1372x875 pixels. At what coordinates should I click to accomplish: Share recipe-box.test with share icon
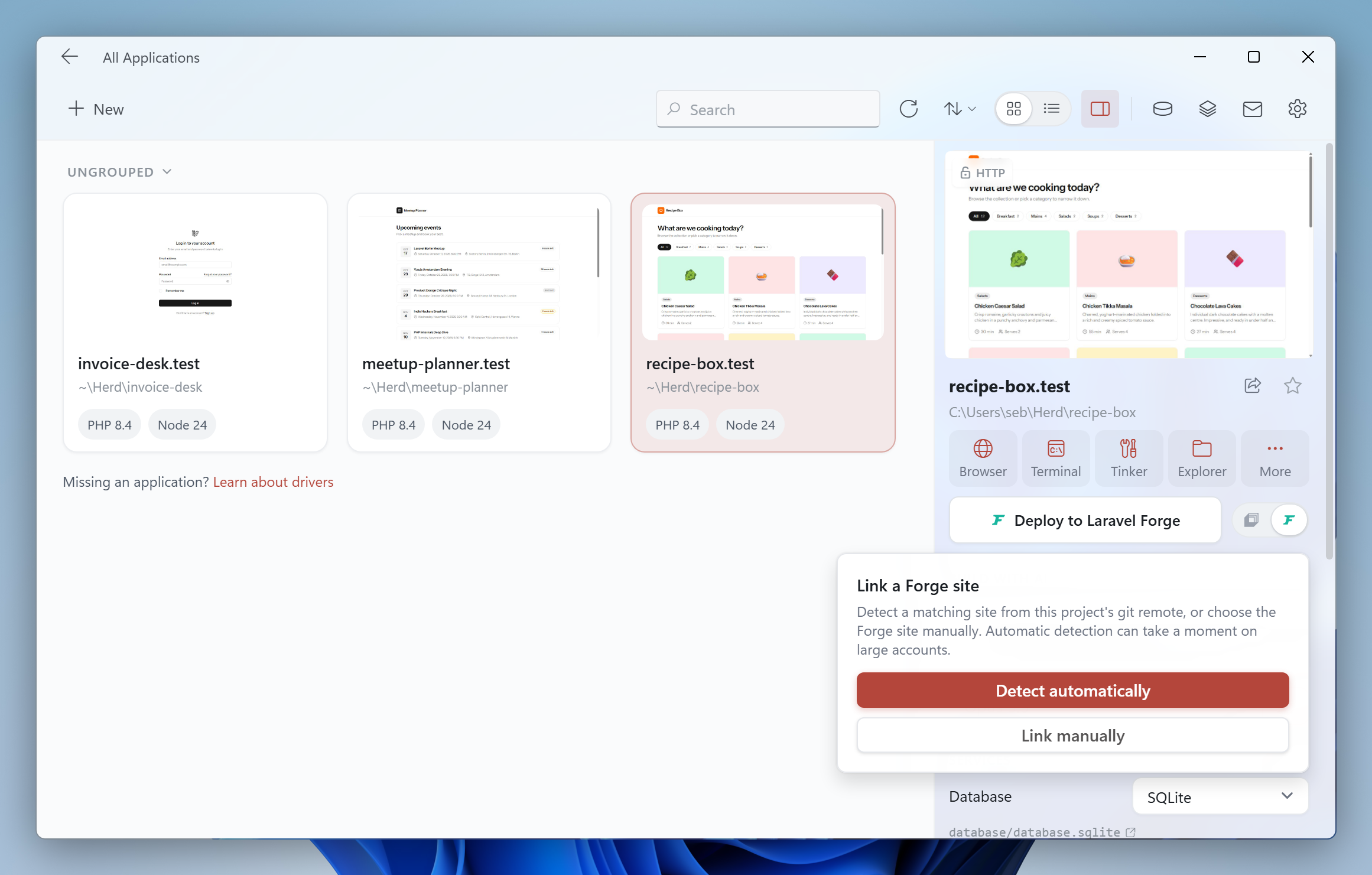(x=1253, y=386)
